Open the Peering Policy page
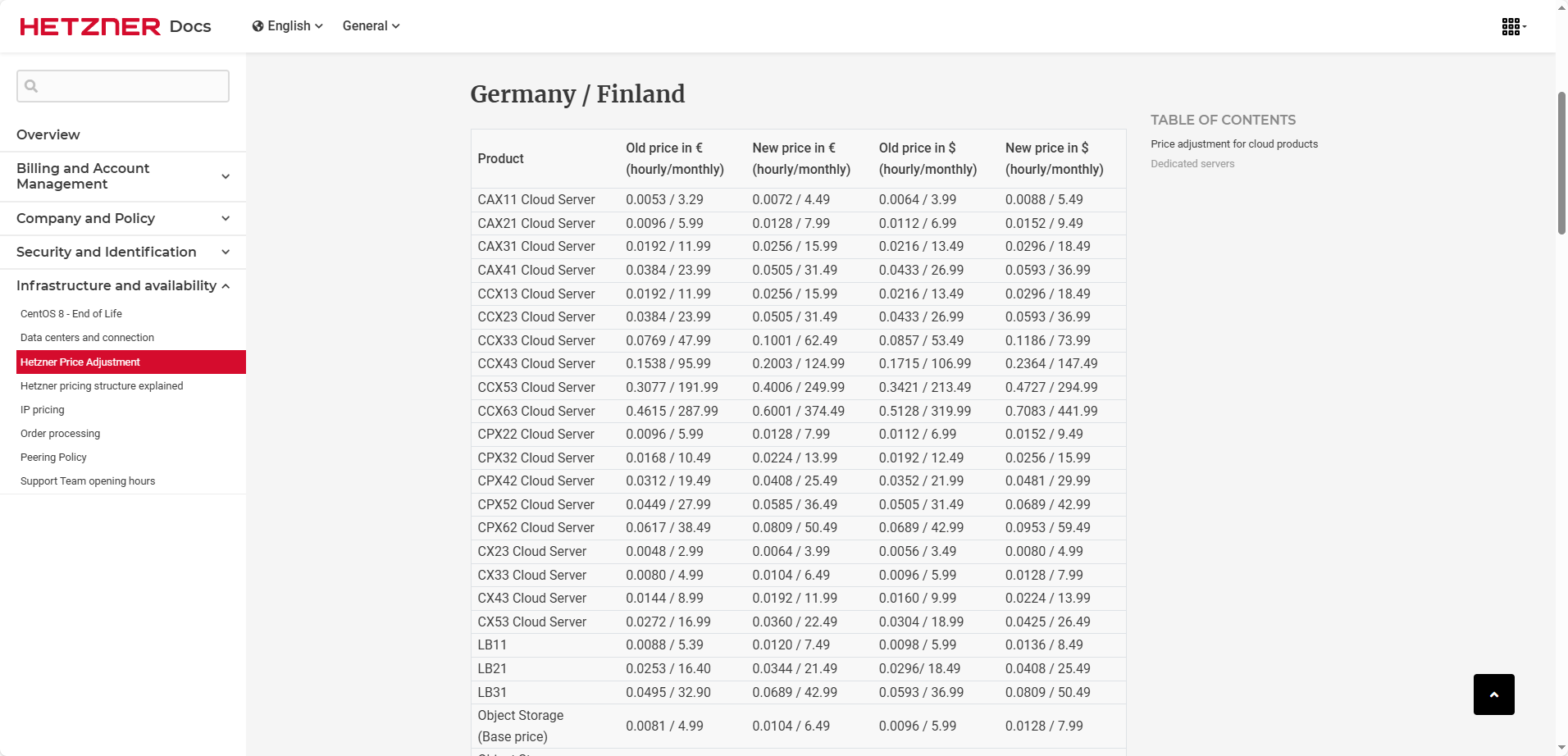The image size is (1568, 756). [52, 457]
